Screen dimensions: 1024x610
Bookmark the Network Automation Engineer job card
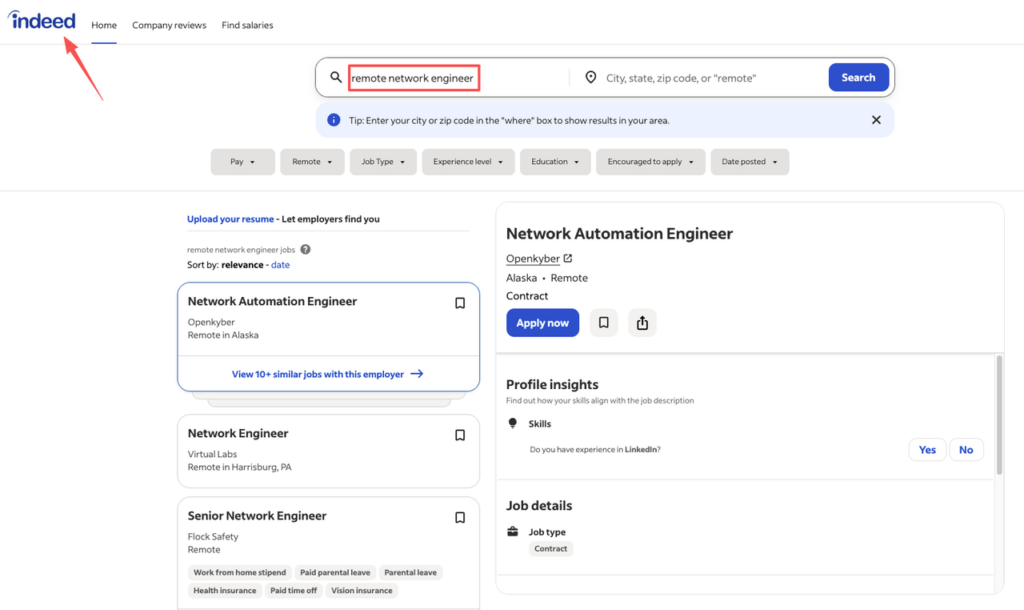click(x=460, y=303)
